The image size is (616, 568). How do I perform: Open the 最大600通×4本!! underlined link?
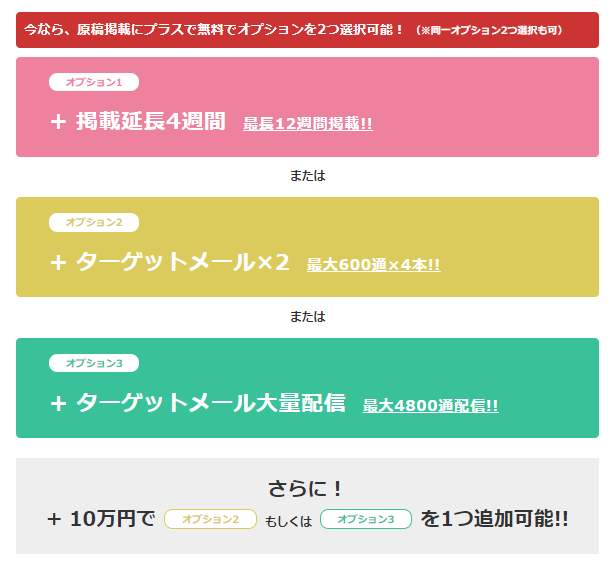click(x=373, y=264)
